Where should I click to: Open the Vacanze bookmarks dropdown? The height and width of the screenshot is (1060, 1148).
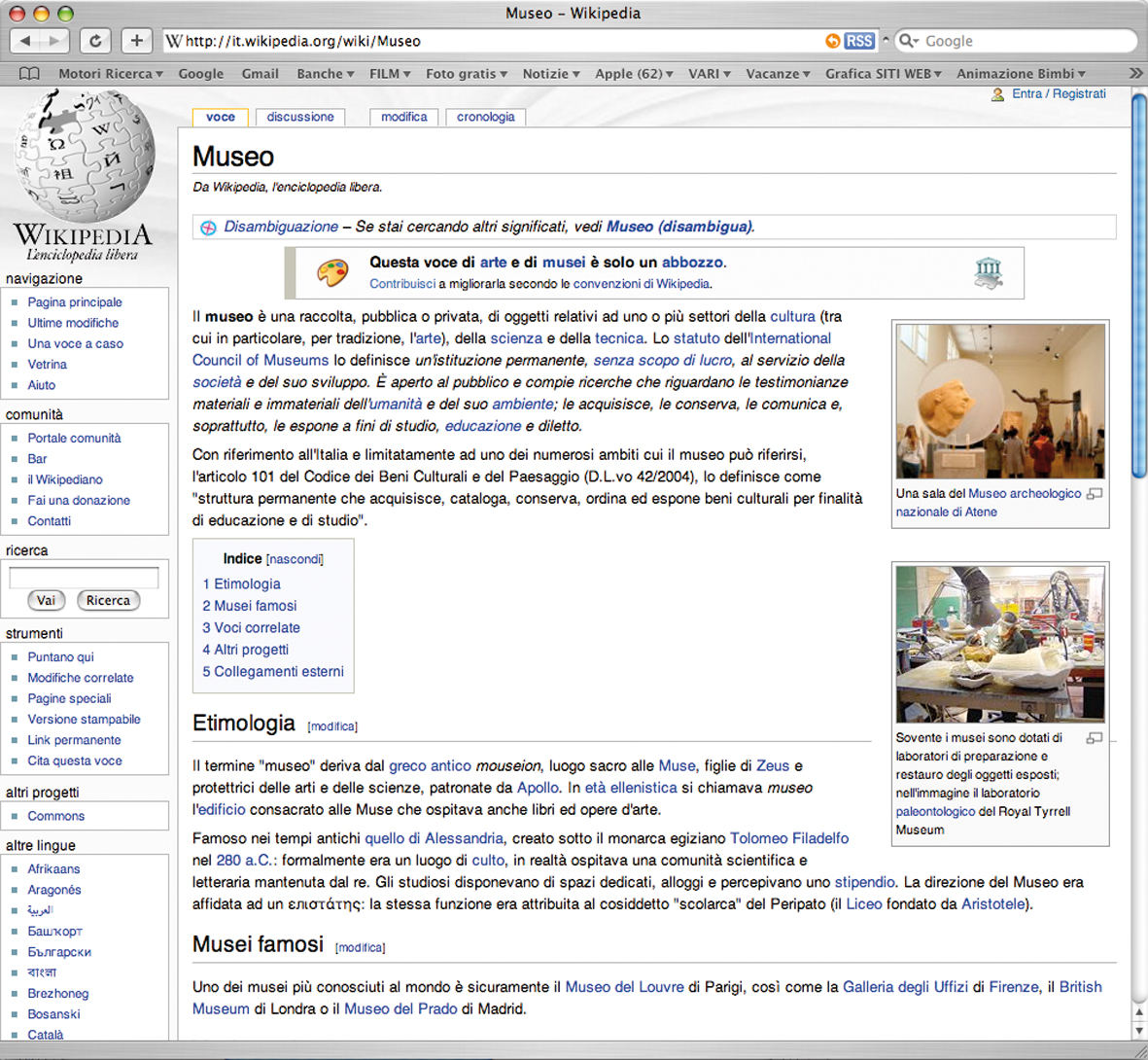pyautogui.click(x=778, y=74)
